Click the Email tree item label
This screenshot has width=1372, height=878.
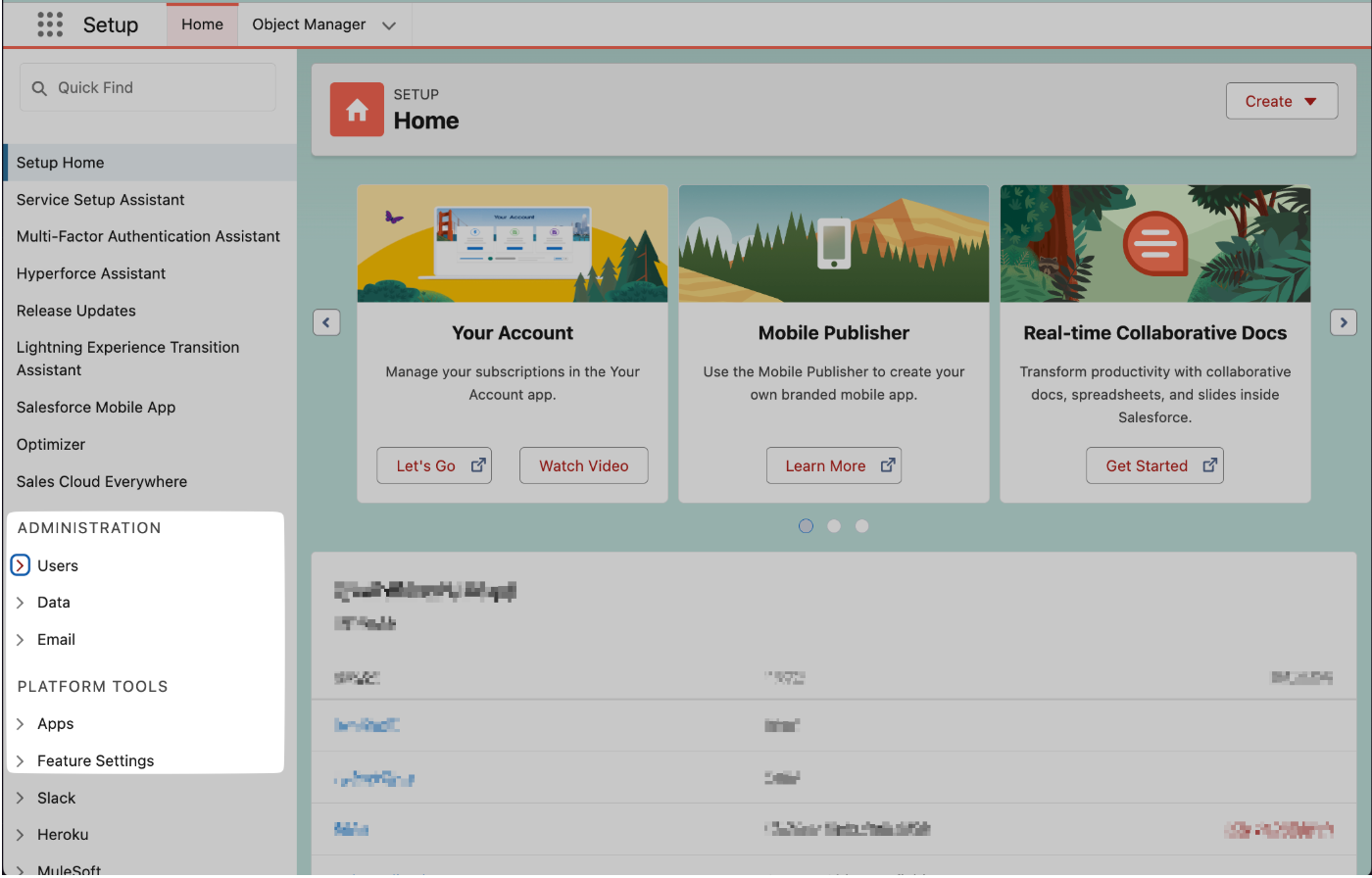[56, 640]
